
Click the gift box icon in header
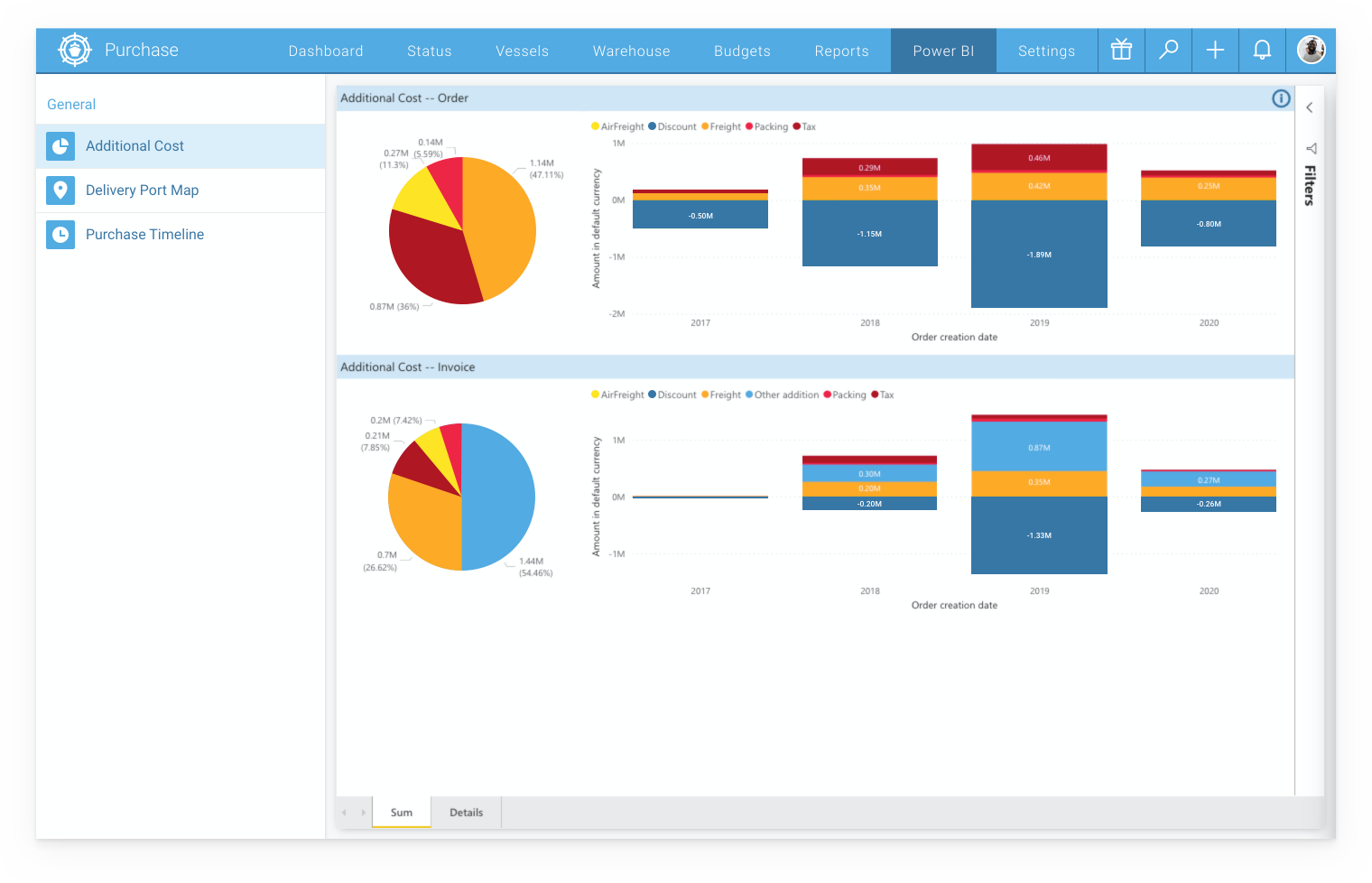coord(1121,51)
